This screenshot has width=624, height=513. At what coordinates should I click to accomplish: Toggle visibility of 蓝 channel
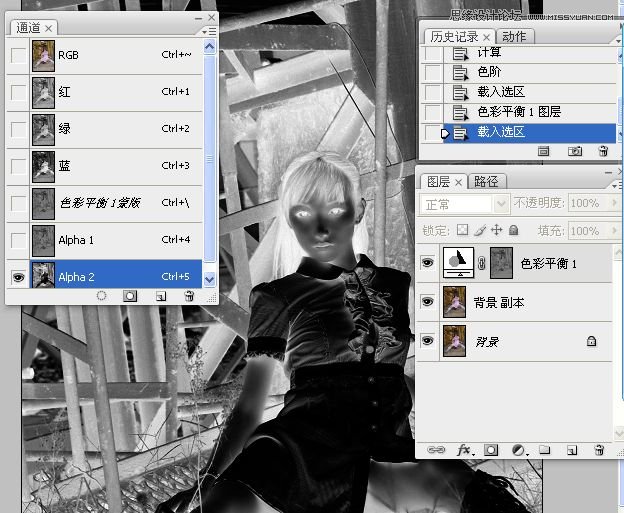pos(18,166)
